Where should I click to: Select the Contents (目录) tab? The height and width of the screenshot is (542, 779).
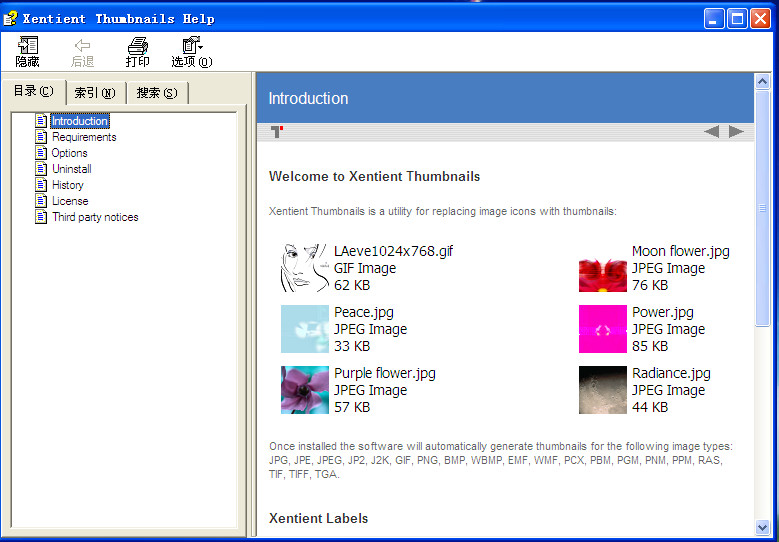[33, 92]
